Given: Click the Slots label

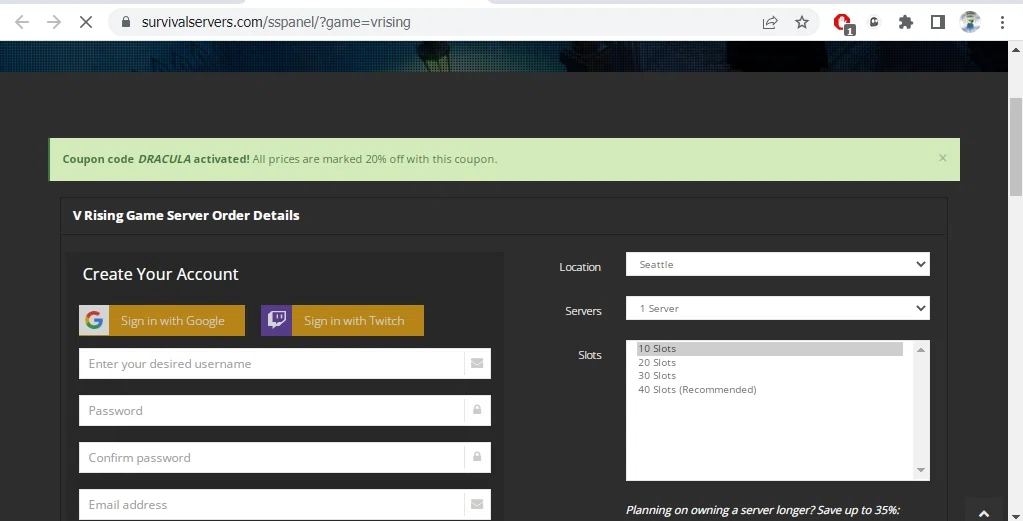Looking at the screenshot, I should [590, 355].
